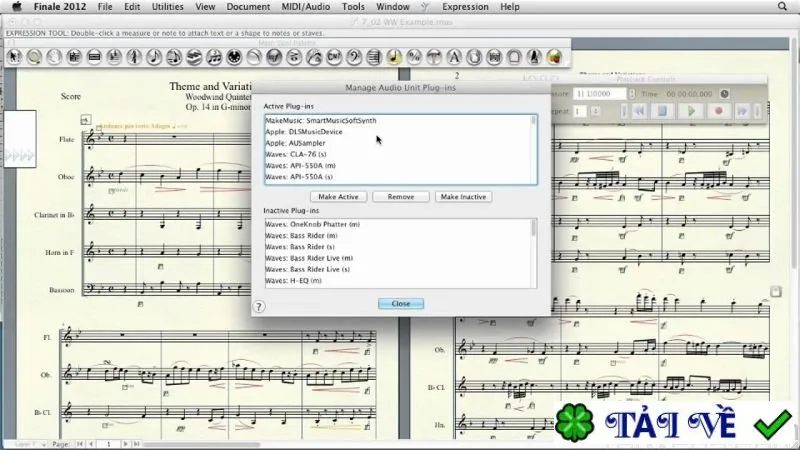Open the Document menu
This screenshot has height=450, width=800.
click(248, 7)
